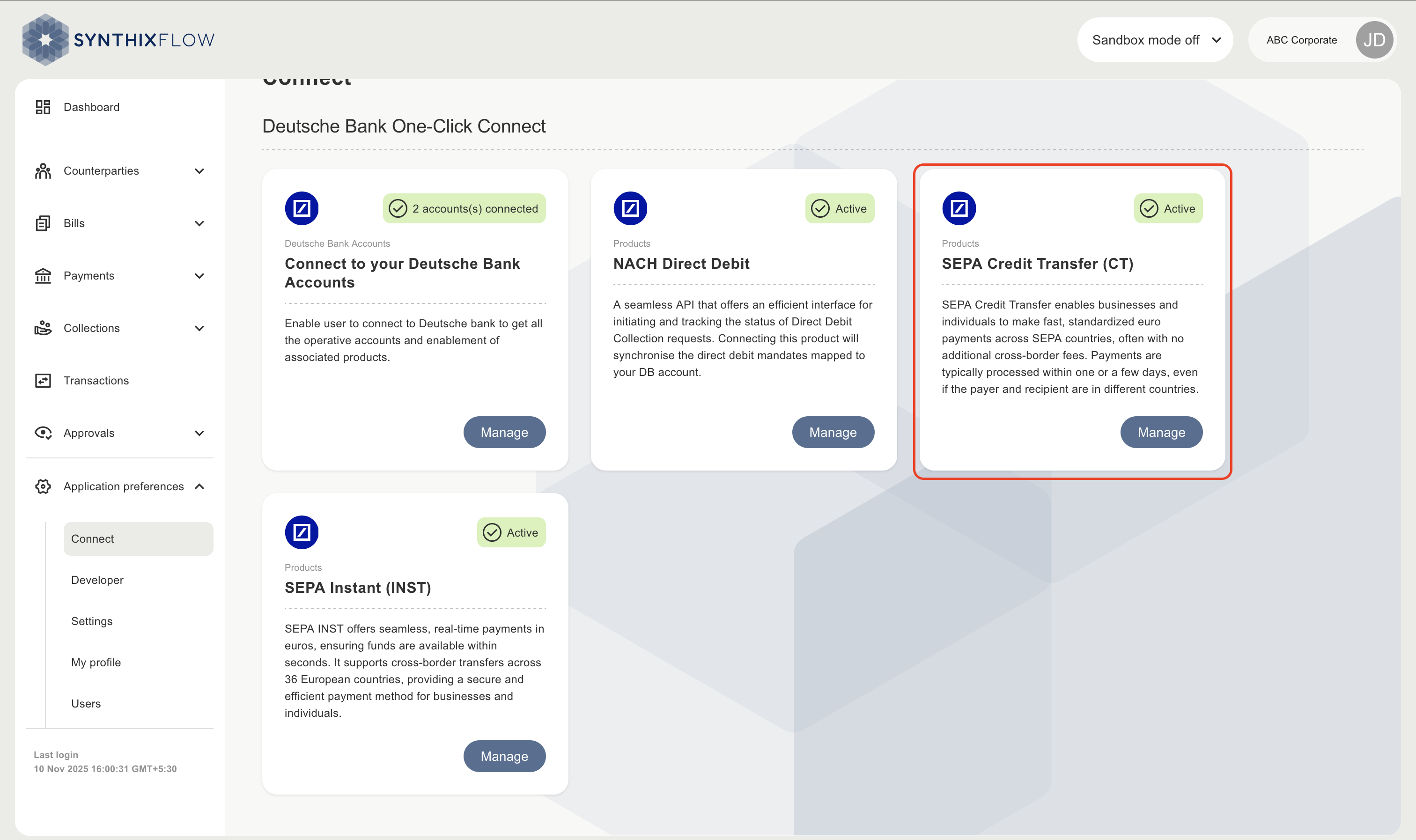
Task: Click Deutsche Bank logo on NACH Direct Debit card
Action: tap(630, 208)
